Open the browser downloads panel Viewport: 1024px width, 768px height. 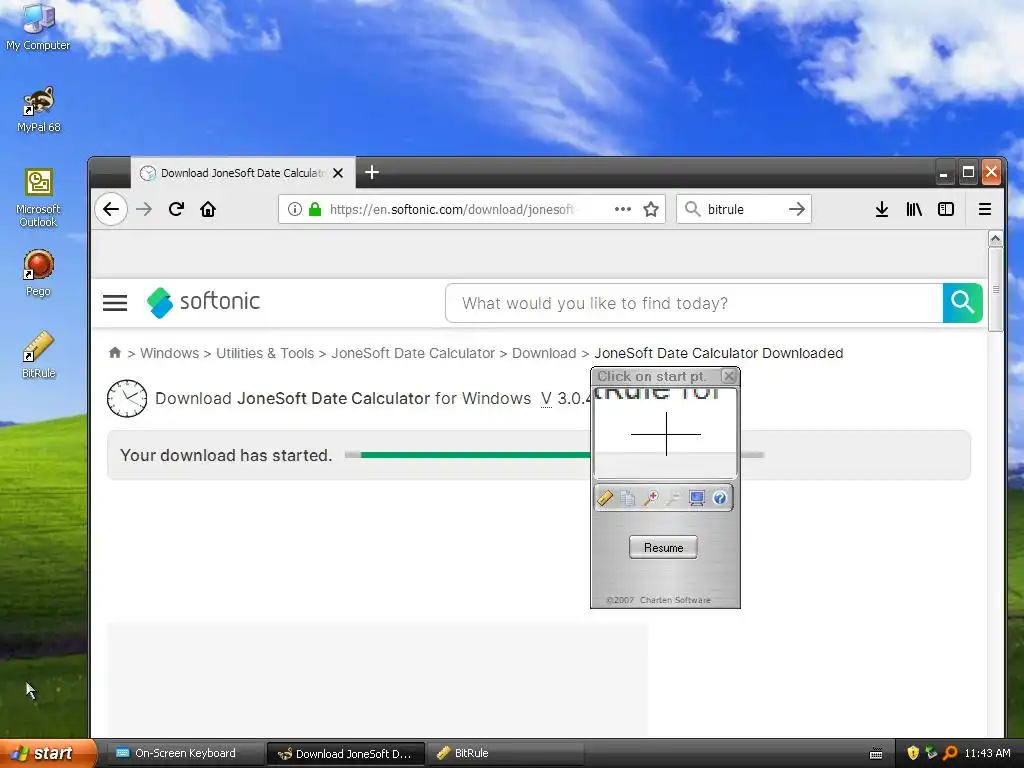882,209
